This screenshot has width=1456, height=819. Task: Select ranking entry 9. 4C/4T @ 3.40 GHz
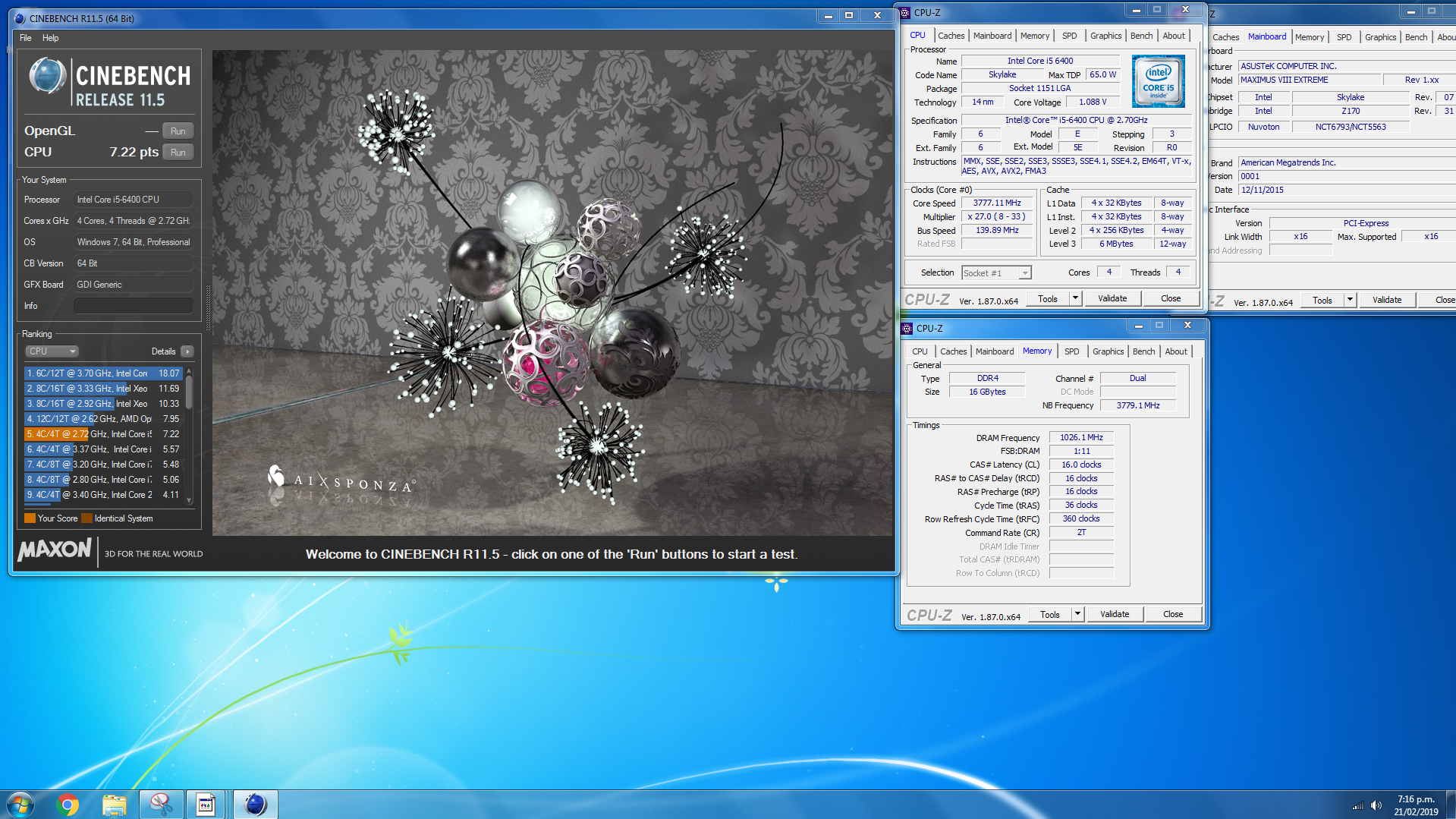(103, 495)
